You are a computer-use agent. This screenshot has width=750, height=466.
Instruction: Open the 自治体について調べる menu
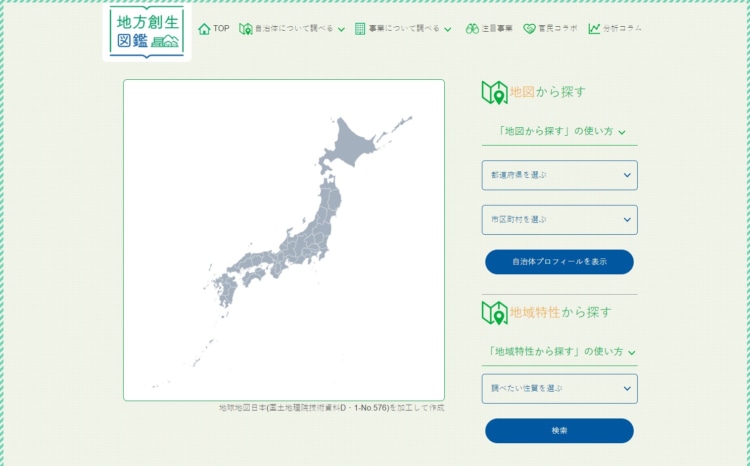pos(292,29)
